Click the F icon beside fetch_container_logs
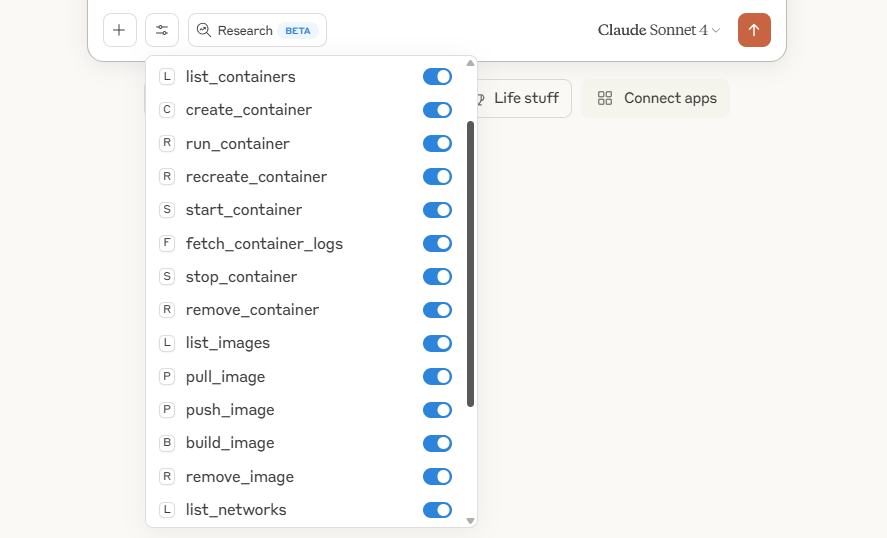Viewport: 887px width, 538px height. pos(167,243)
